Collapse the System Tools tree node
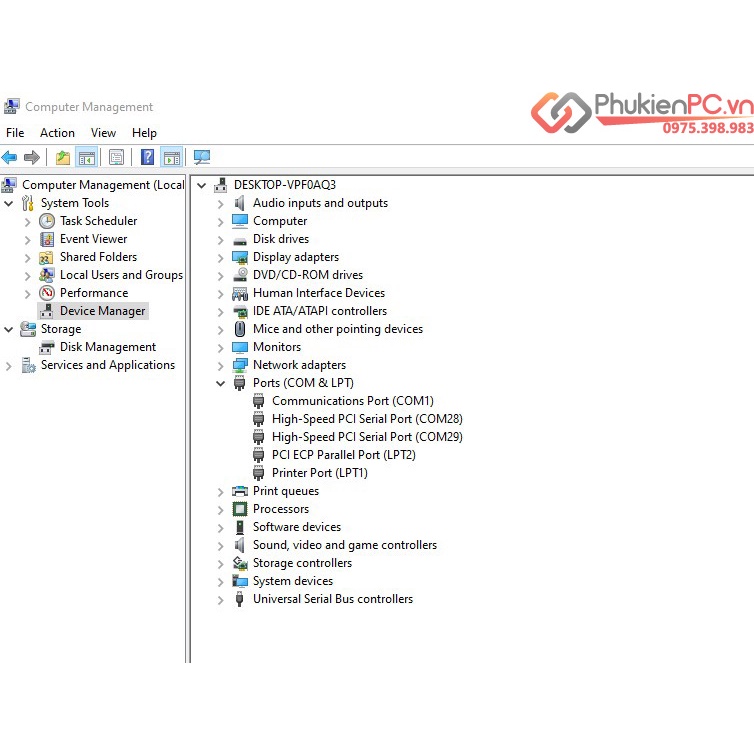The width and height of the screenshot is (754, 754). point(9,203)
